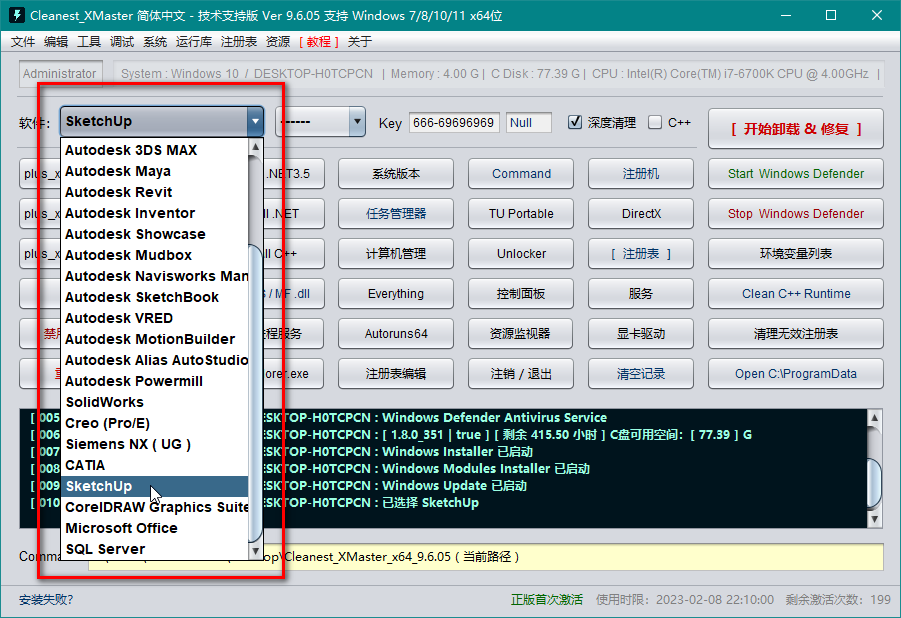Click 清空记录 button
This screenshot has width=901, height=618.
point(641,374)
